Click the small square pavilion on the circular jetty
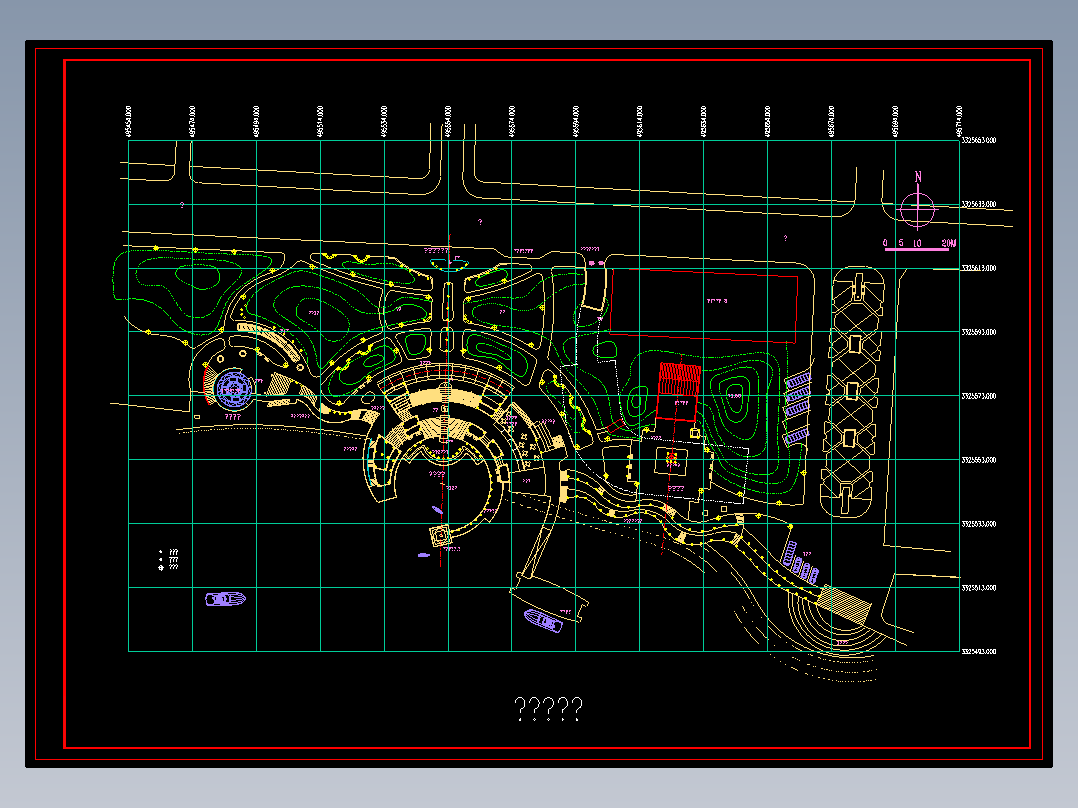Screen dimensions: 1078x808 coord(440,534)
